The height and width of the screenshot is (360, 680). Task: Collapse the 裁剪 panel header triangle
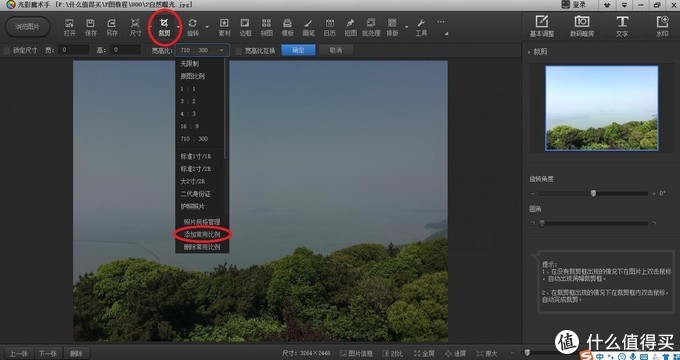click(x=529, y=52)
